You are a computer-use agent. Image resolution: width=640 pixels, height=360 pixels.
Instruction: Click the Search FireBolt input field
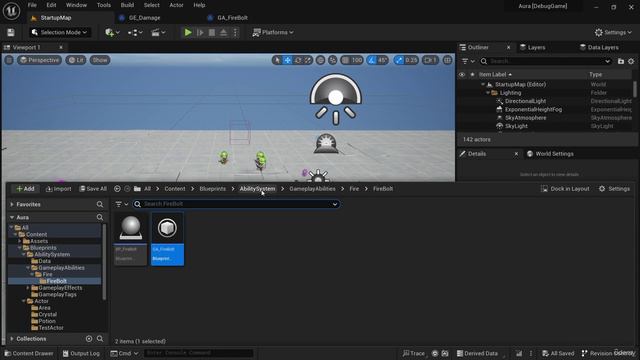[x=236, y=204]
